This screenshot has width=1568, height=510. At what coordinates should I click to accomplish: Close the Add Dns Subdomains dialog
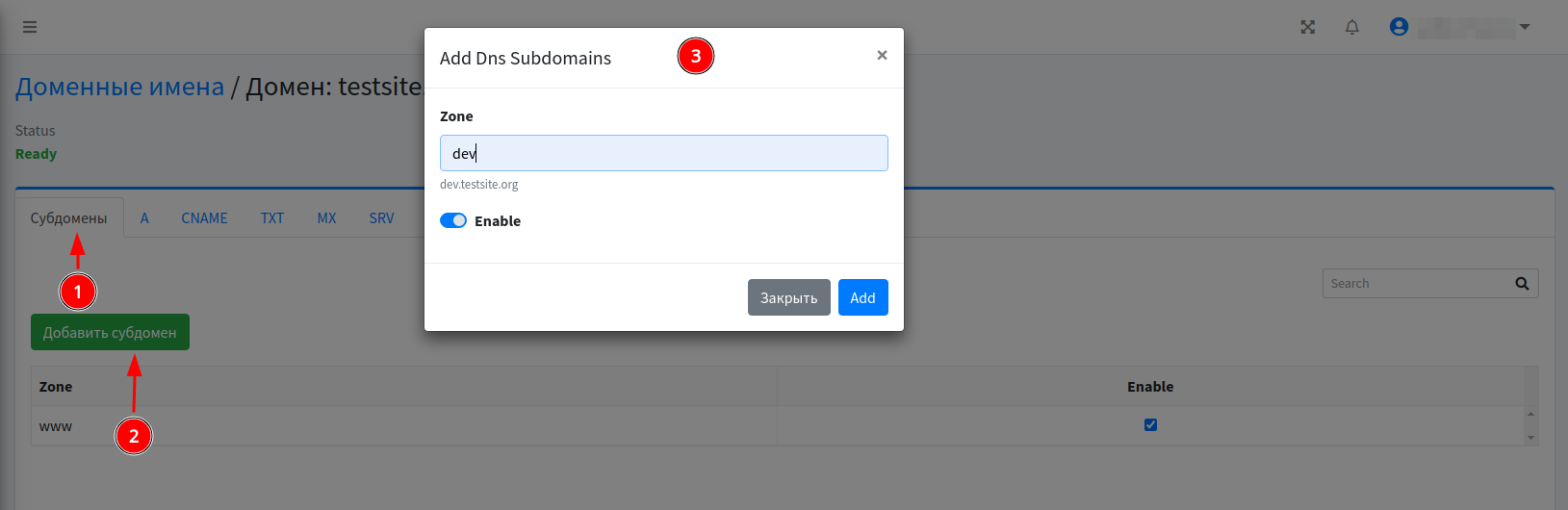coord(882,56)
